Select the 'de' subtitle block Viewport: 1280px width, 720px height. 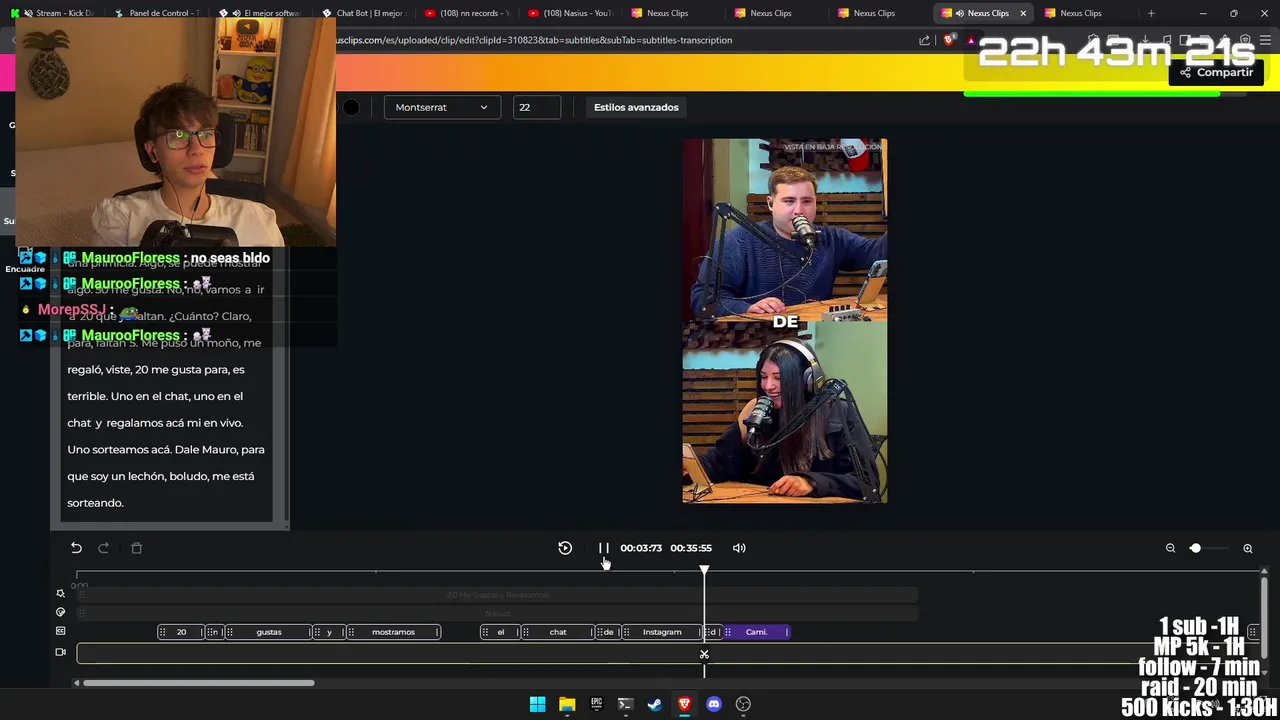tap(608, 632)
